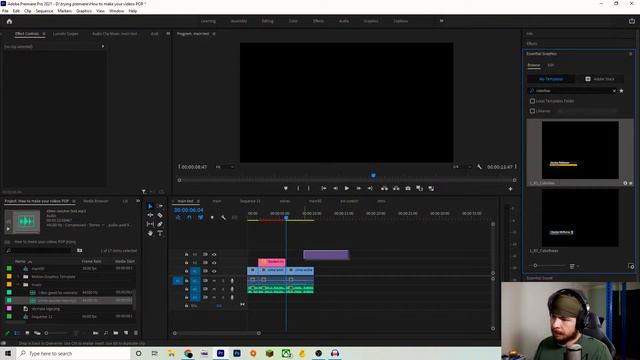Select the purple clip on the timeline

[326, 255]
